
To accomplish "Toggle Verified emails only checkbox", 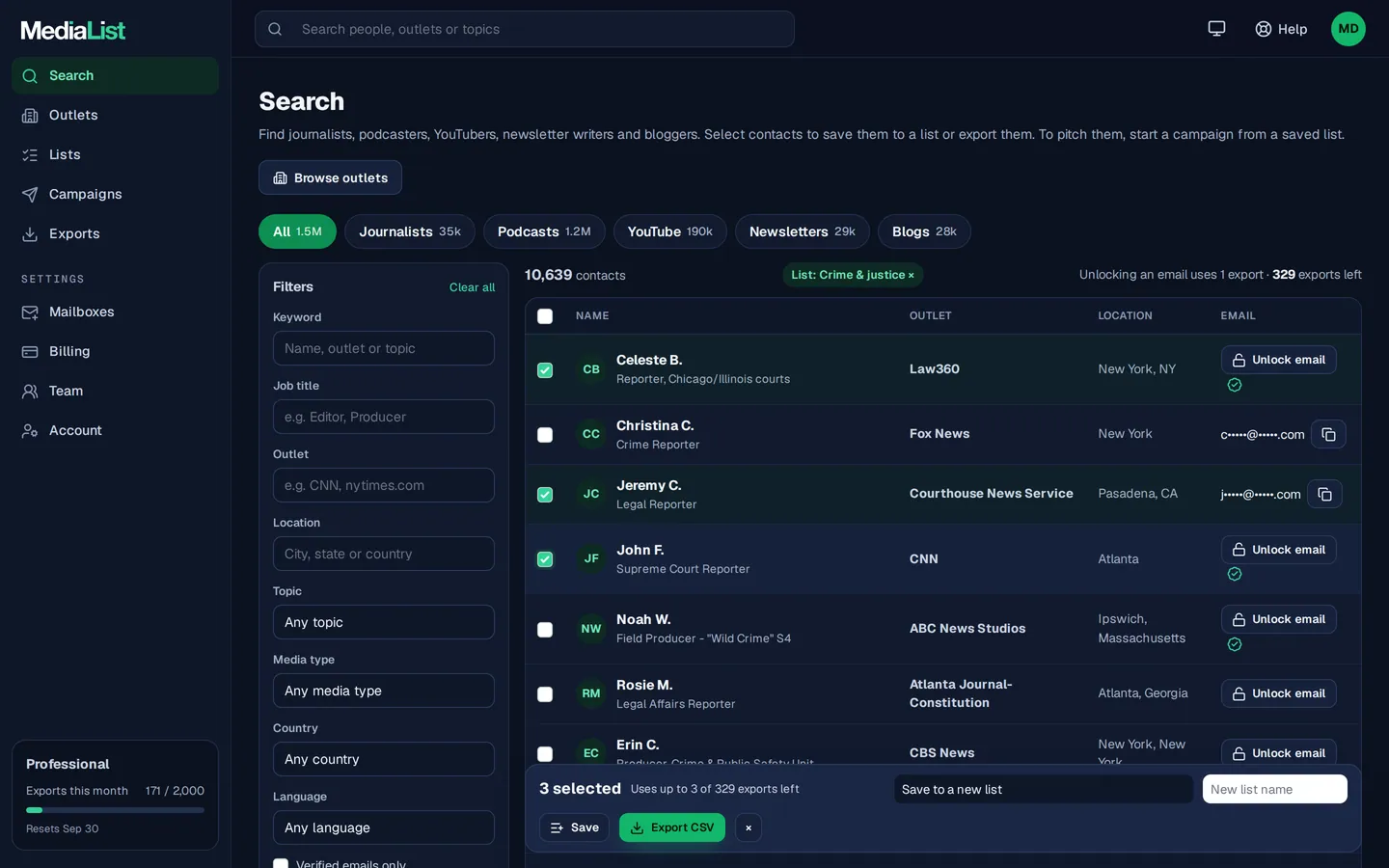I will 281,863.
